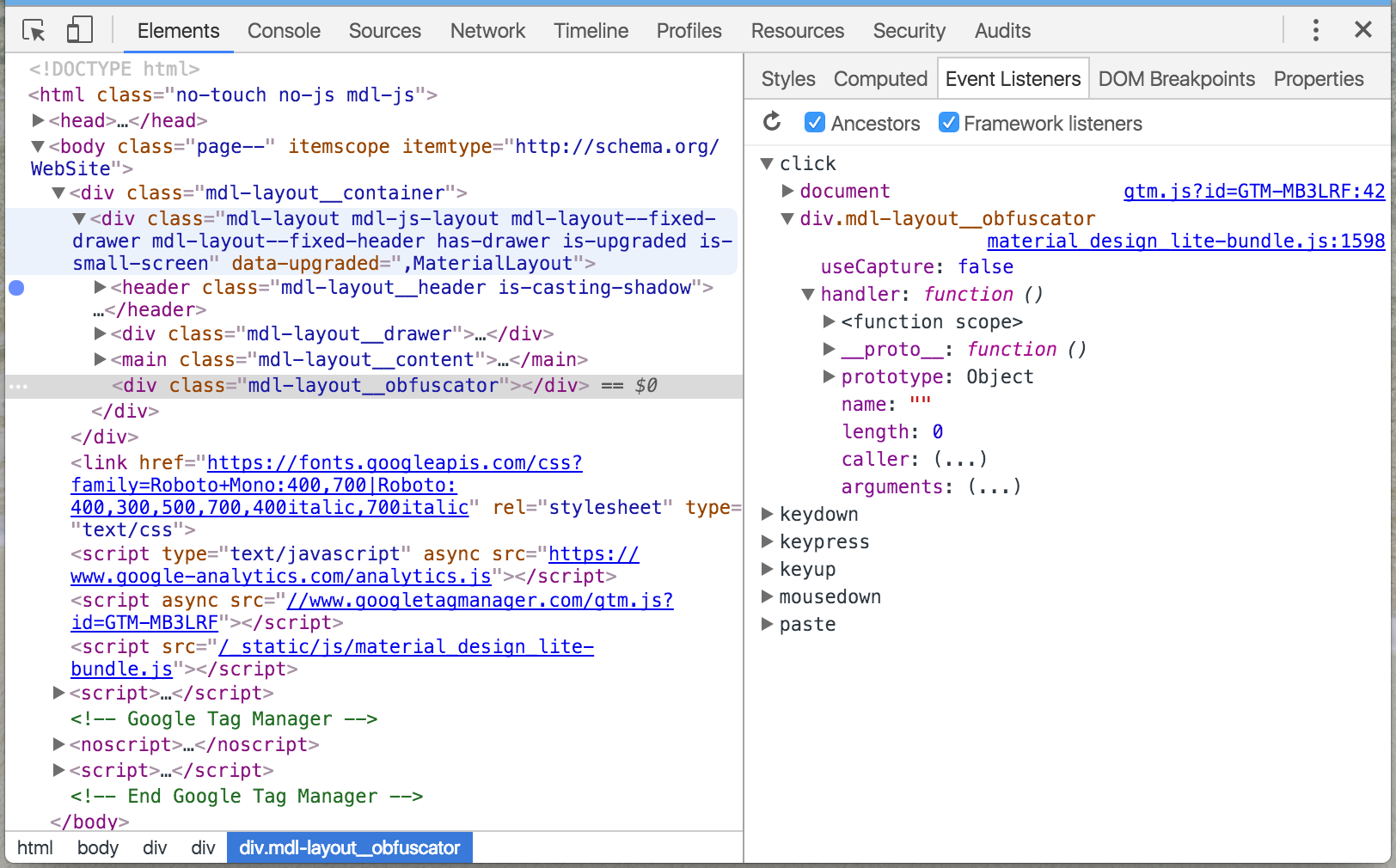The height and width of the screenshot is (868, 1396).
Task: Select the End Google Tag Manager comment
Action: click(247, 796)
